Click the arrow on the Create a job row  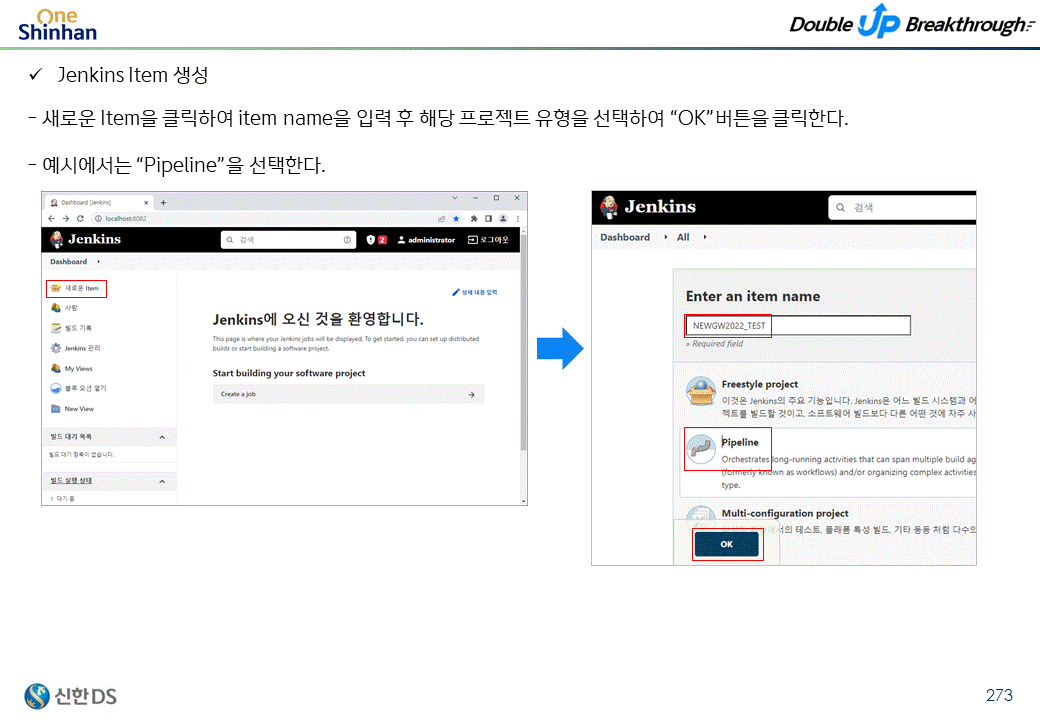click(472, 394)
